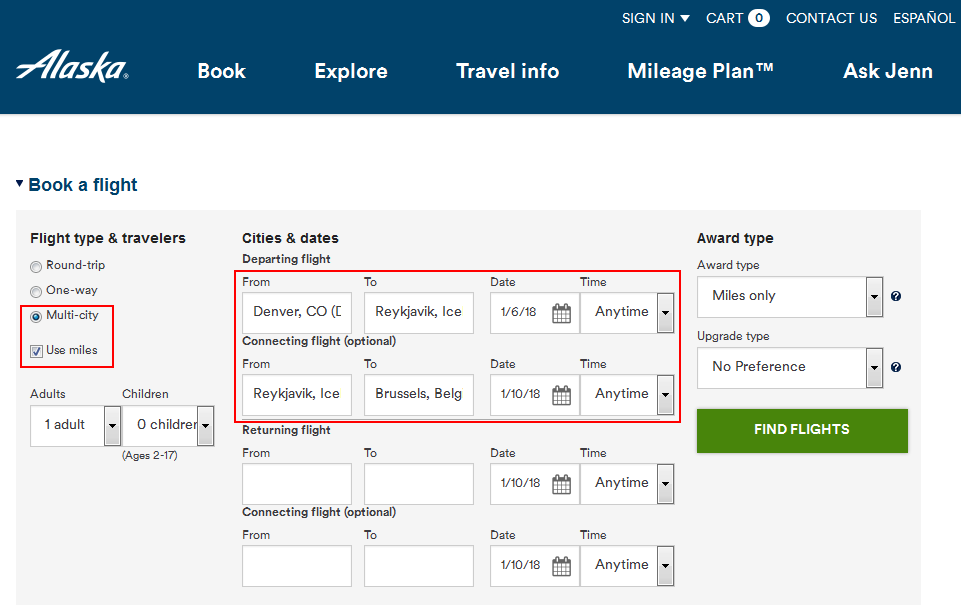Click the cart item count badge
This screenshot has height=616, width=961.
pyautogui.click(x=759, y=18)
